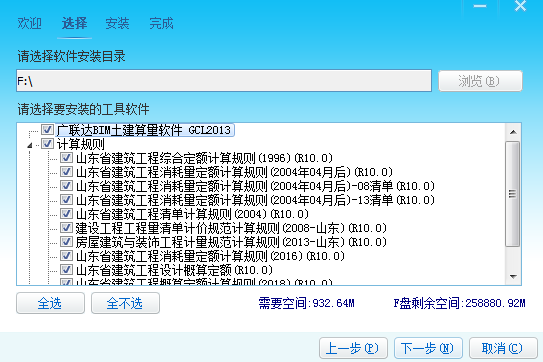Toggle the 计算规则 parent checkbox

tap(47, 144)
